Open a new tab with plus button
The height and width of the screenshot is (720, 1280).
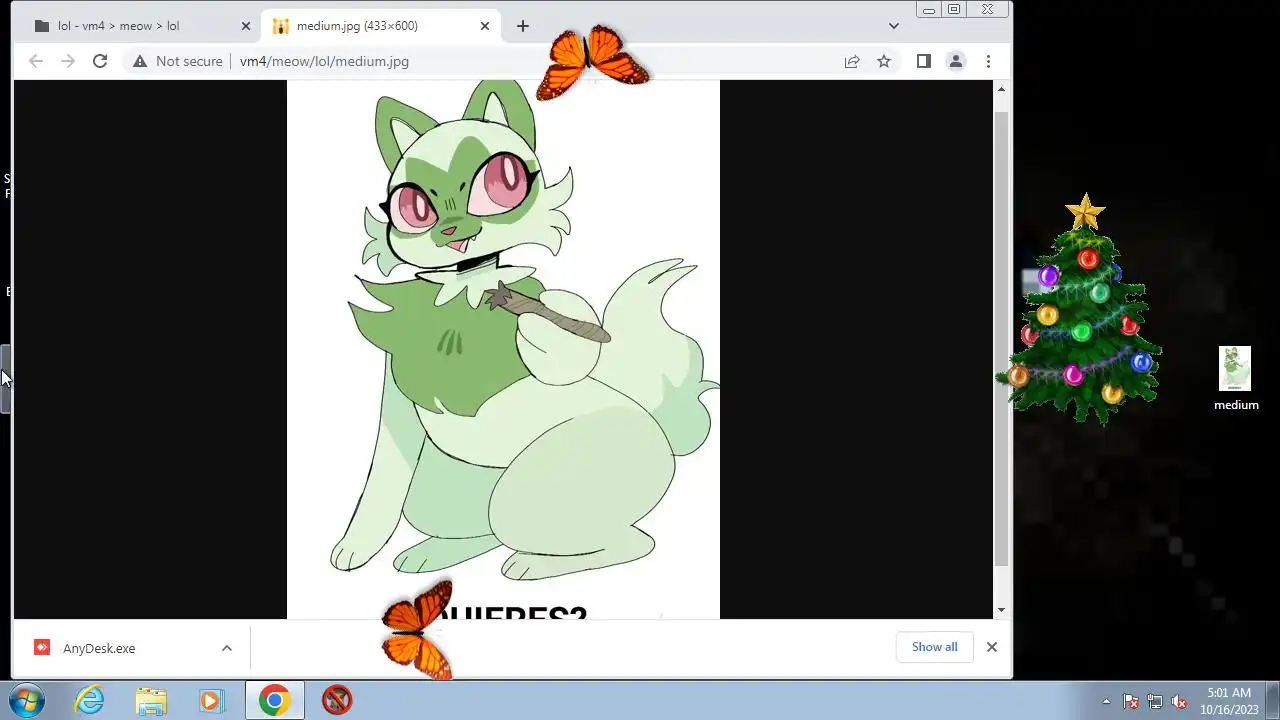point(522,26)
